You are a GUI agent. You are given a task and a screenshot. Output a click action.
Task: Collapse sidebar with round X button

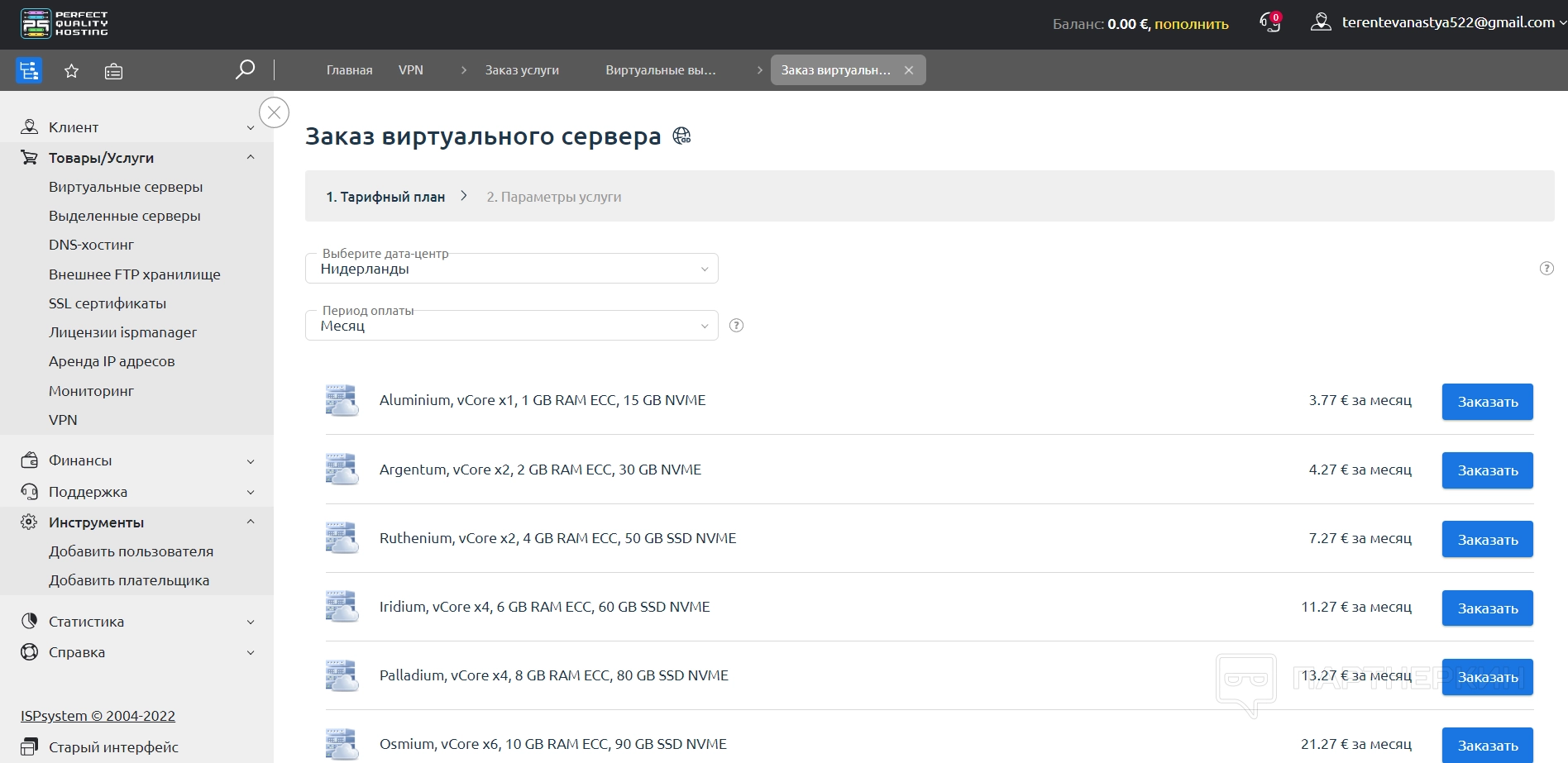[x=274, y=112]
